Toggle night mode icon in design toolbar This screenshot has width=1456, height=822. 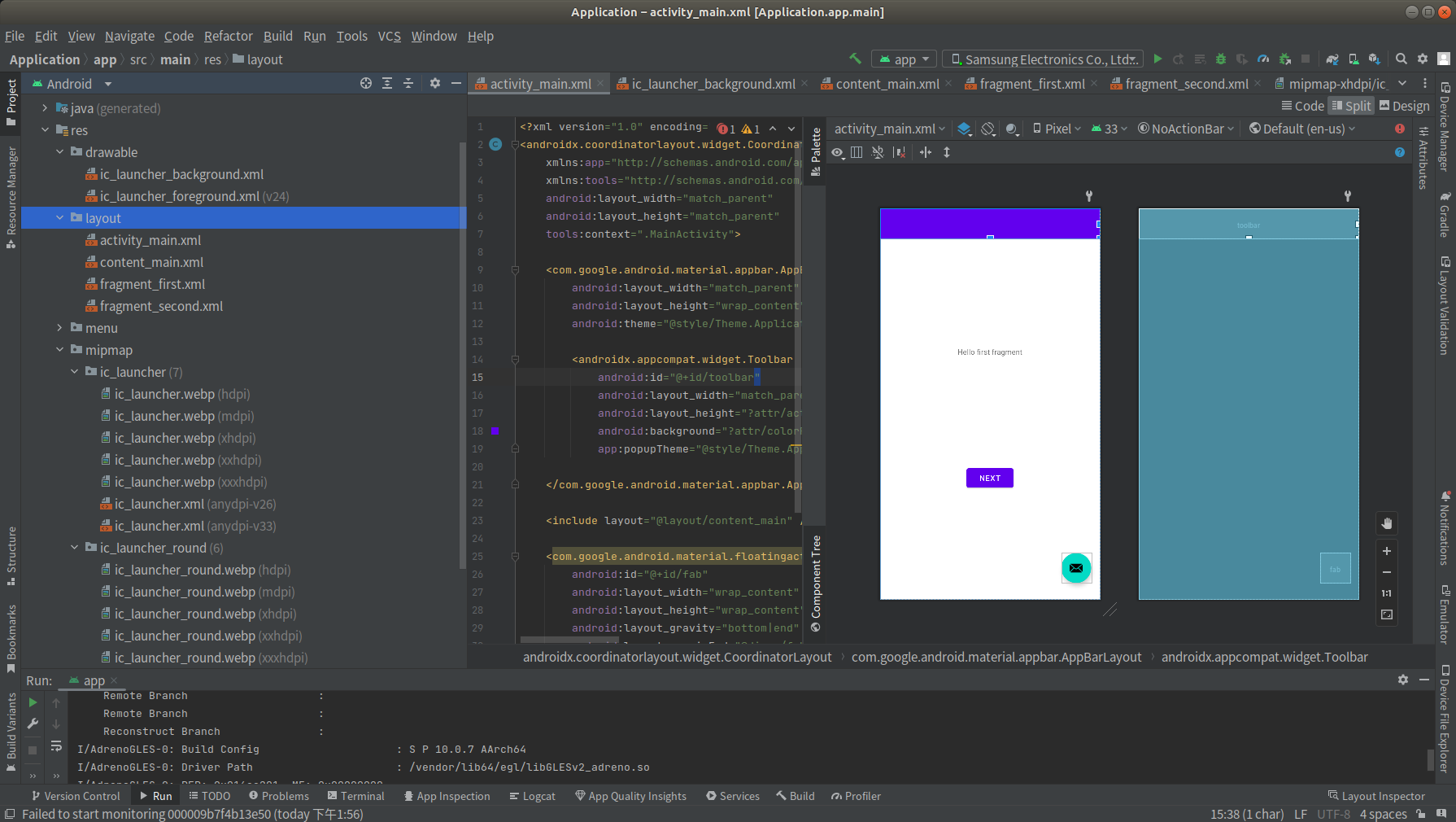coord(1012,129)
